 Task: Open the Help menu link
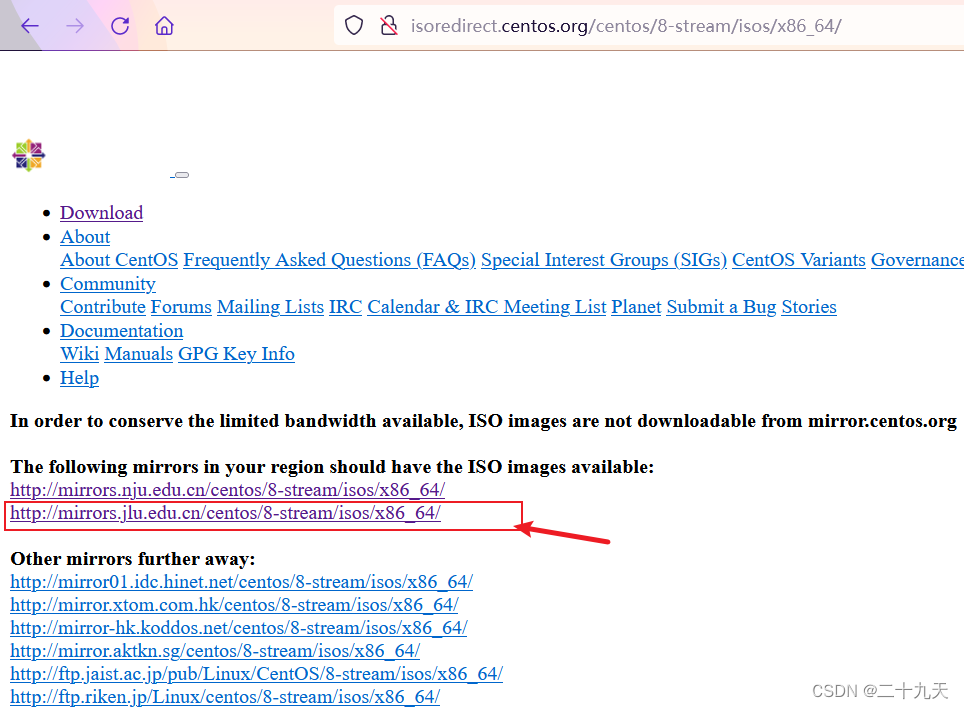pyautogui.click(x=79, y=378)
